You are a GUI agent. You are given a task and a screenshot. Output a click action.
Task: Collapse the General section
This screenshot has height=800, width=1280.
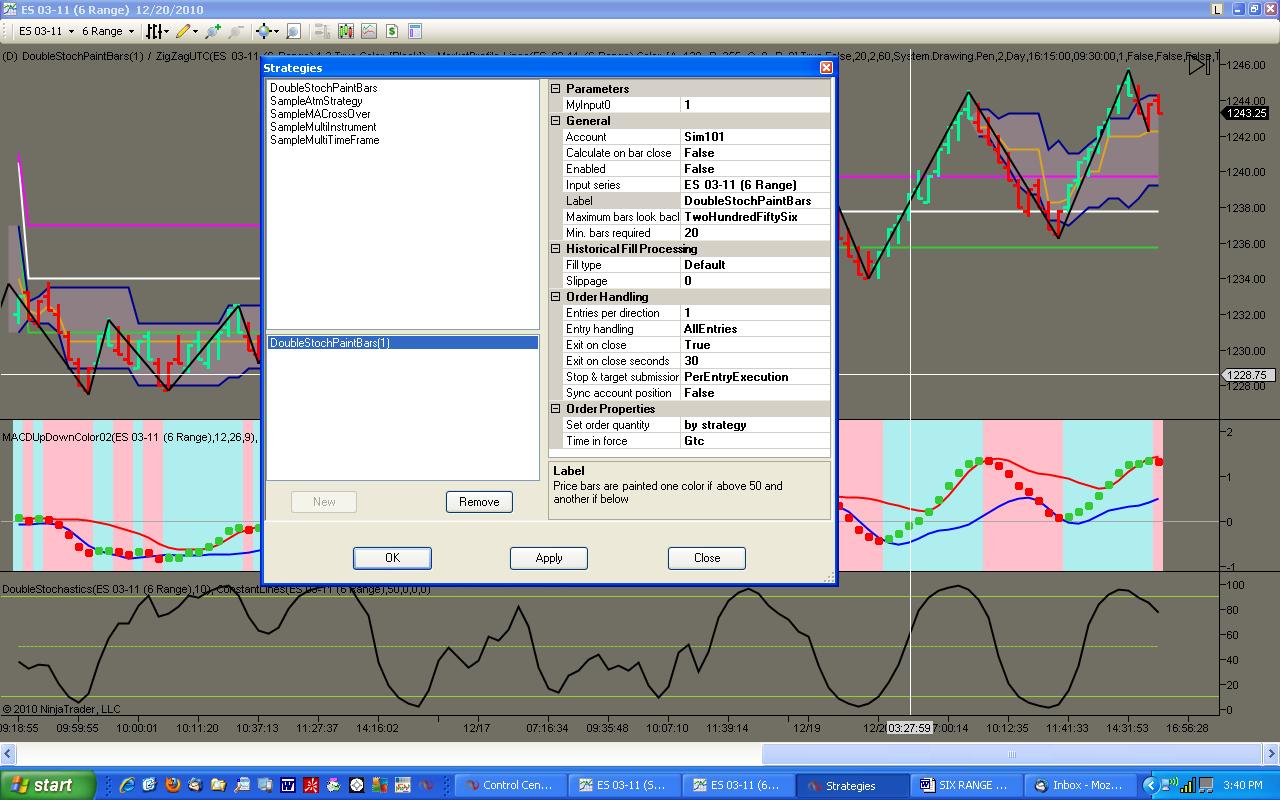point(556,121)
